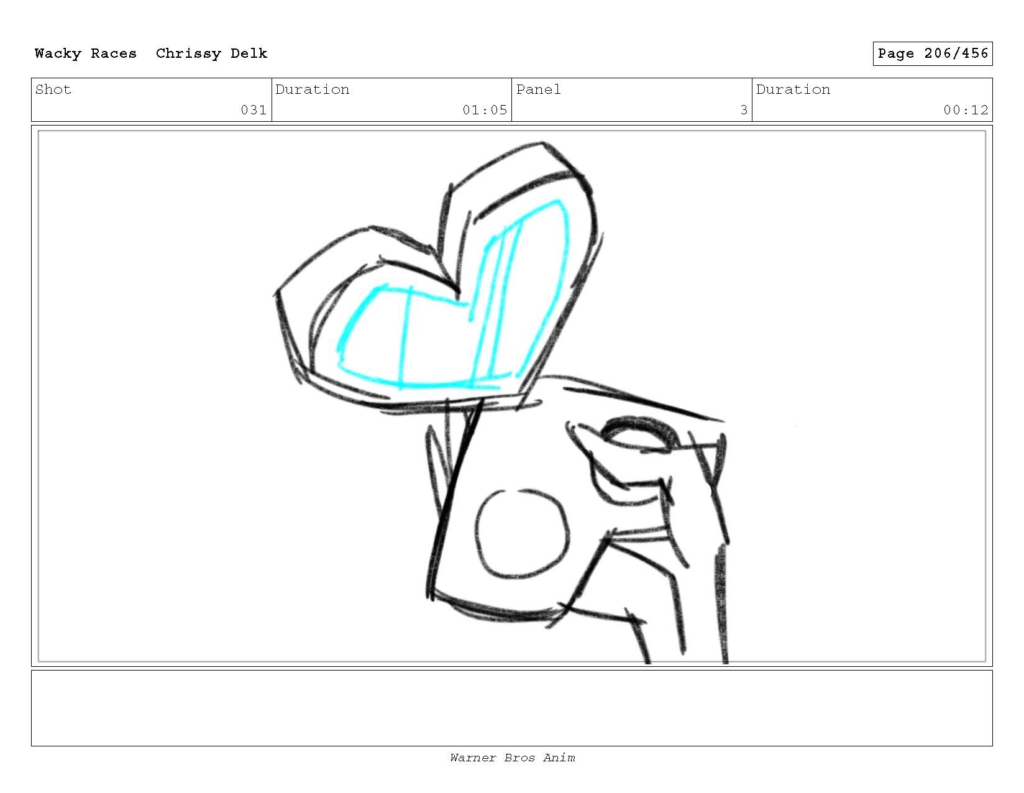Click panel number '3'
The width and height of the screenshot is (1024, 793).
[x=744, y=110]
